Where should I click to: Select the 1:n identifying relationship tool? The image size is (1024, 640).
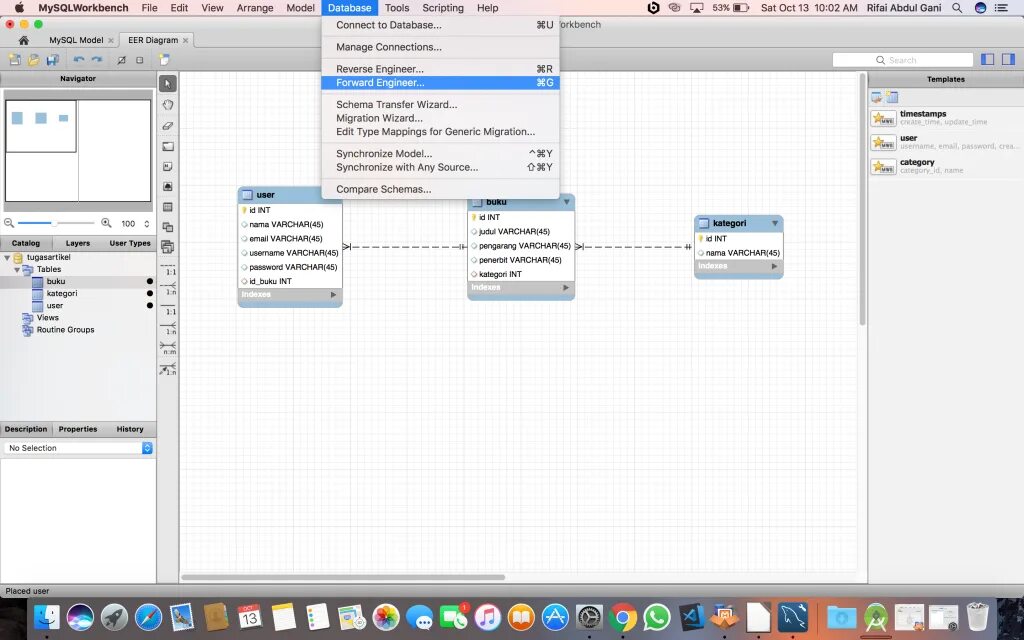pyautogui.click(x=168, y=327)
